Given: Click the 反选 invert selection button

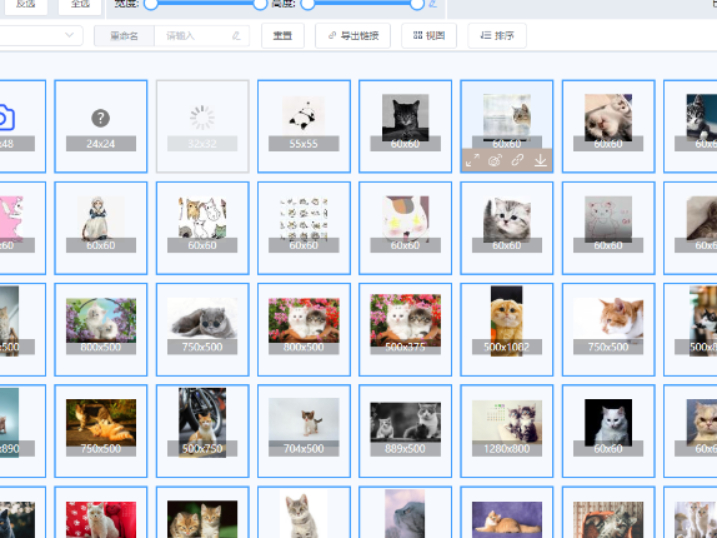Looking at the screenshot, I should 26,5.
